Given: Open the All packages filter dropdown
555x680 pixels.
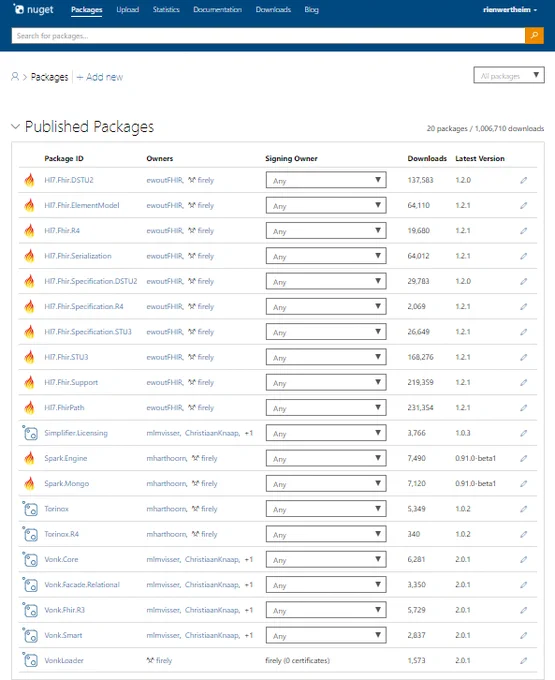Looking at the screenshot, I should point(509,75).
